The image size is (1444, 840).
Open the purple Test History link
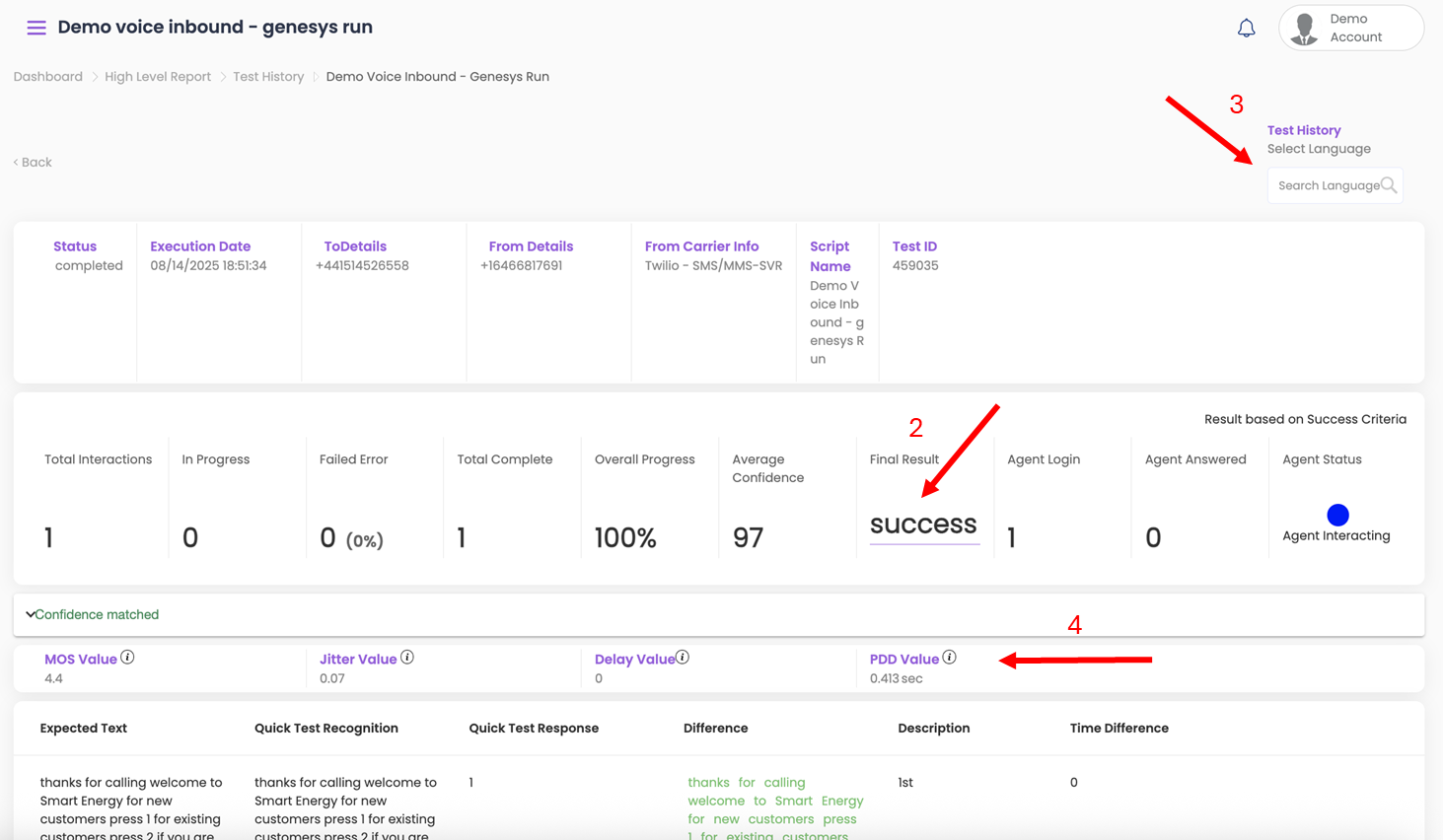pos(1303,130)
